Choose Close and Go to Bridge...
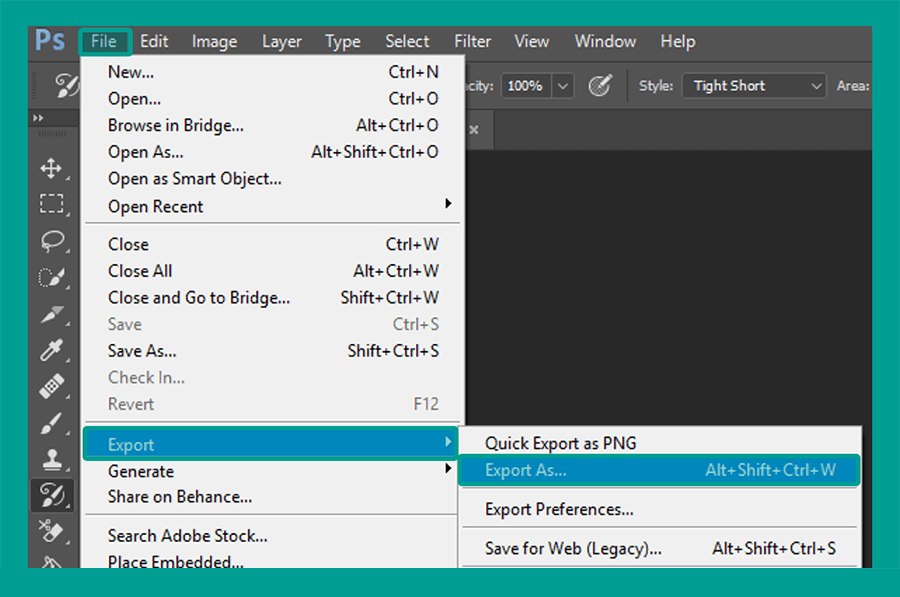Screen dimensions: 900x597 coord(273,298)
